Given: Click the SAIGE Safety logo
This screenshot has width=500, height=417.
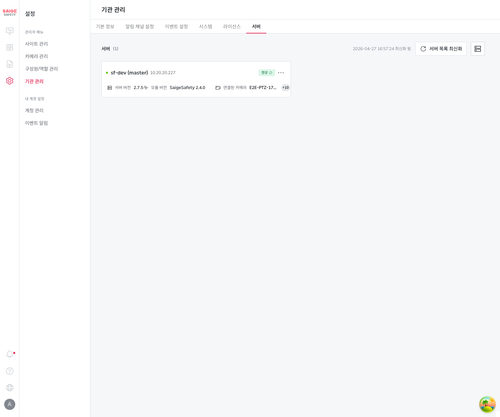Looking at the screenshot, I should click(9, 12).
